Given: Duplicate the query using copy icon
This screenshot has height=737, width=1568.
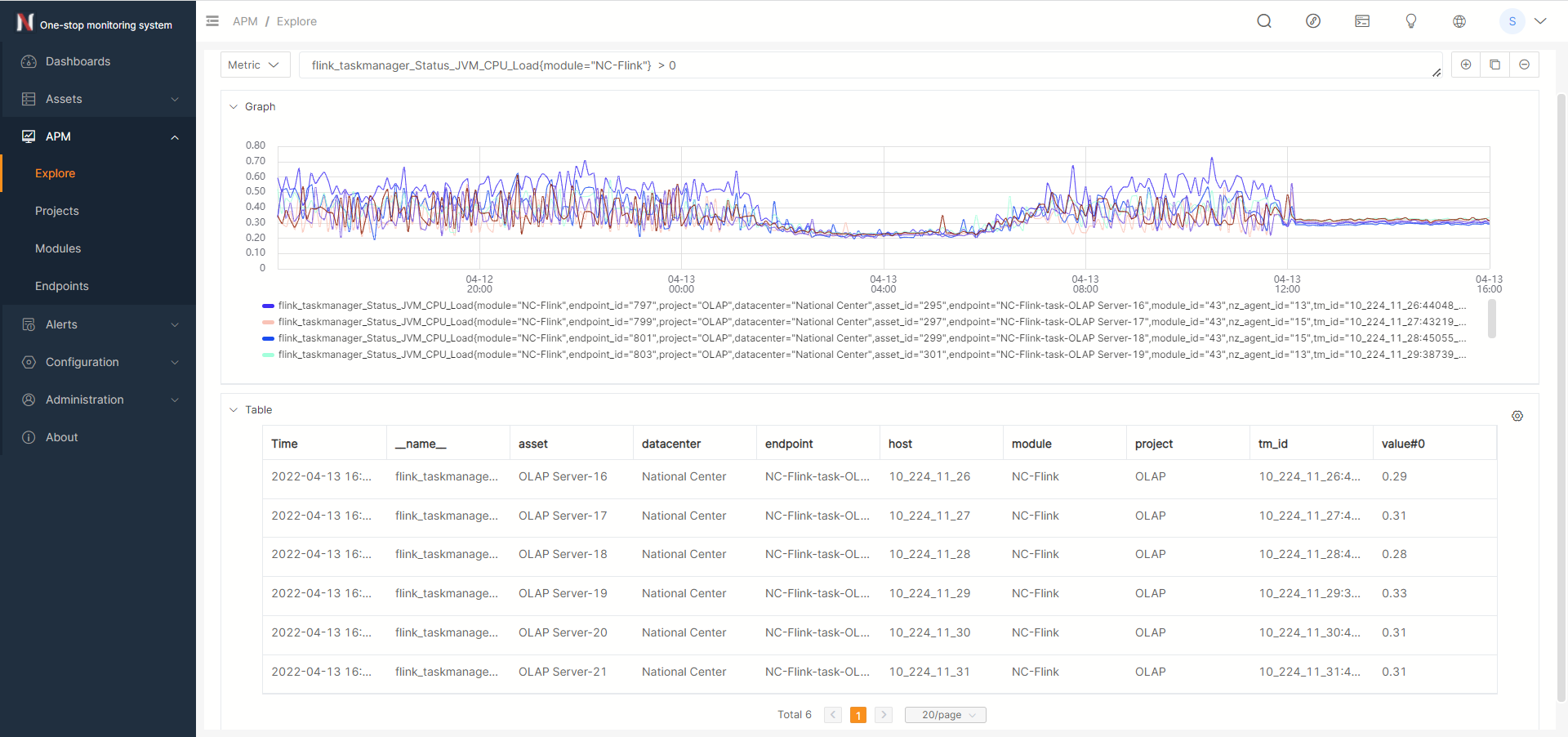Looking at the screenshot, I should click(x=1494, y=65).
